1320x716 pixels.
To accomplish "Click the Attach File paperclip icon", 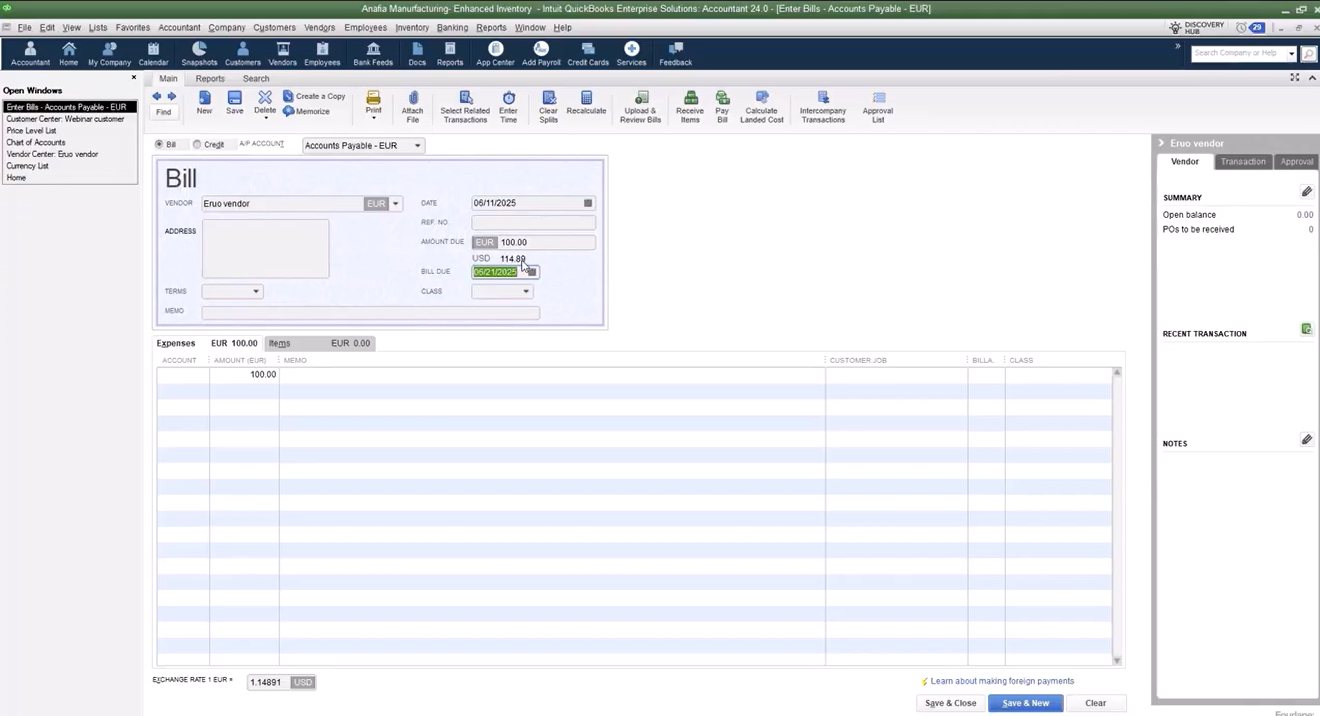I will click(x=412, y=98).
